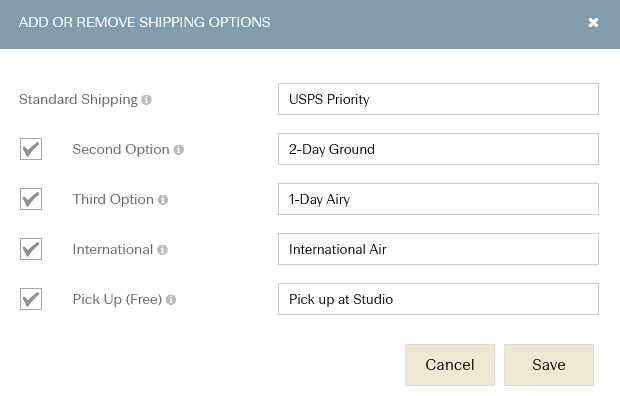Click the info icon beside International
The image size is (620, 396).
(x=163, y=250)
